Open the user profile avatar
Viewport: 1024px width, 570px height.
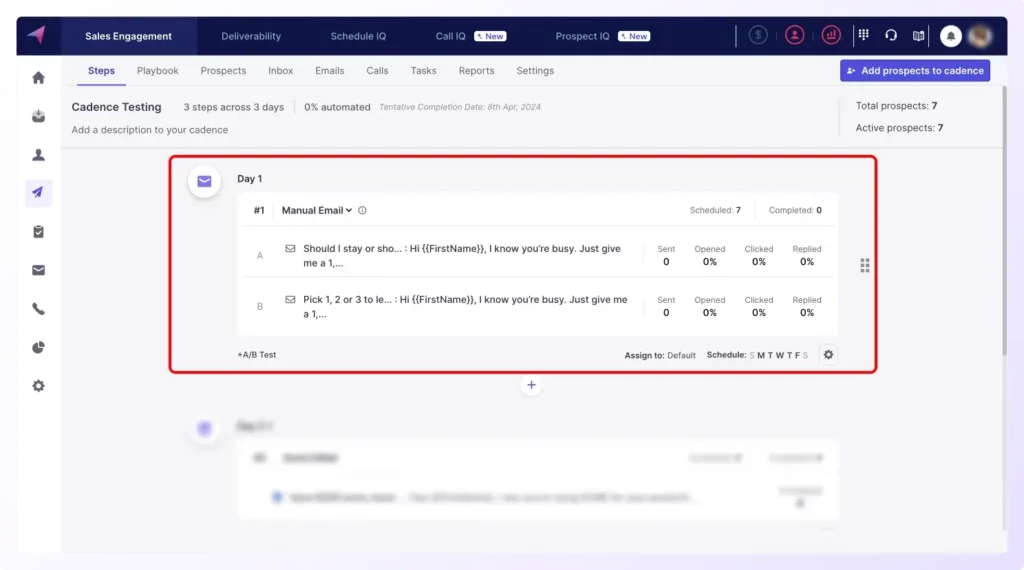(980, 36)
